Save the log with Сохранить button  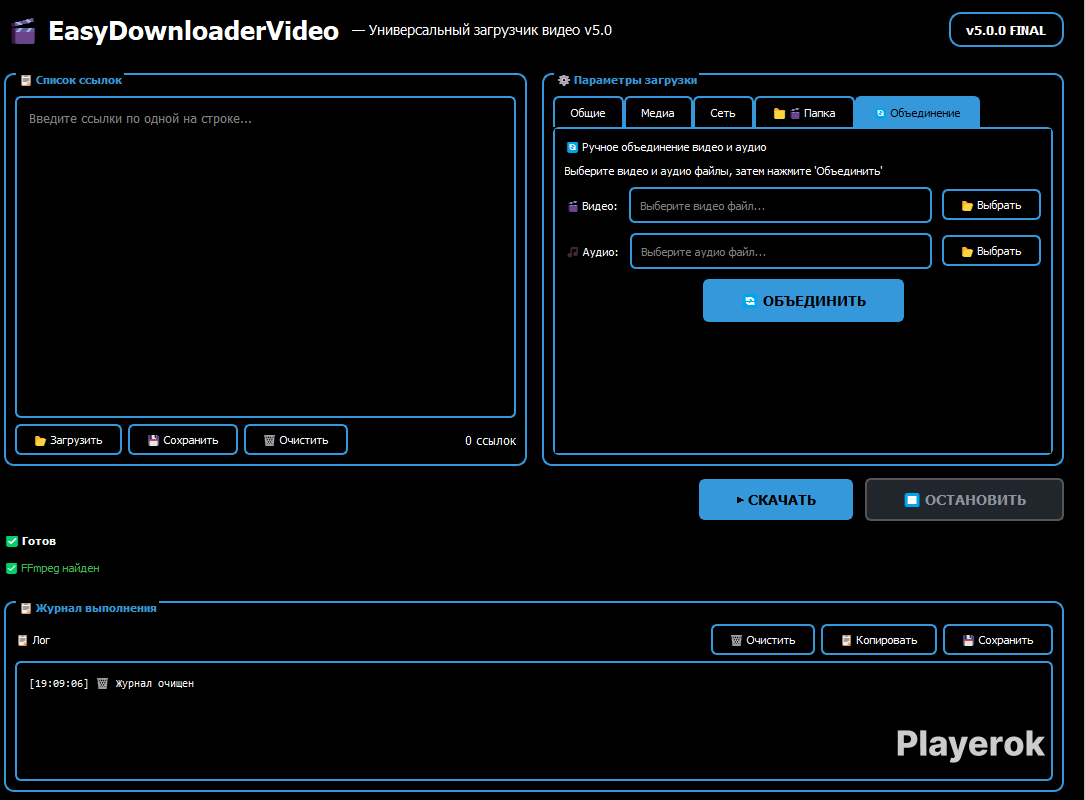tap(998, 640)
